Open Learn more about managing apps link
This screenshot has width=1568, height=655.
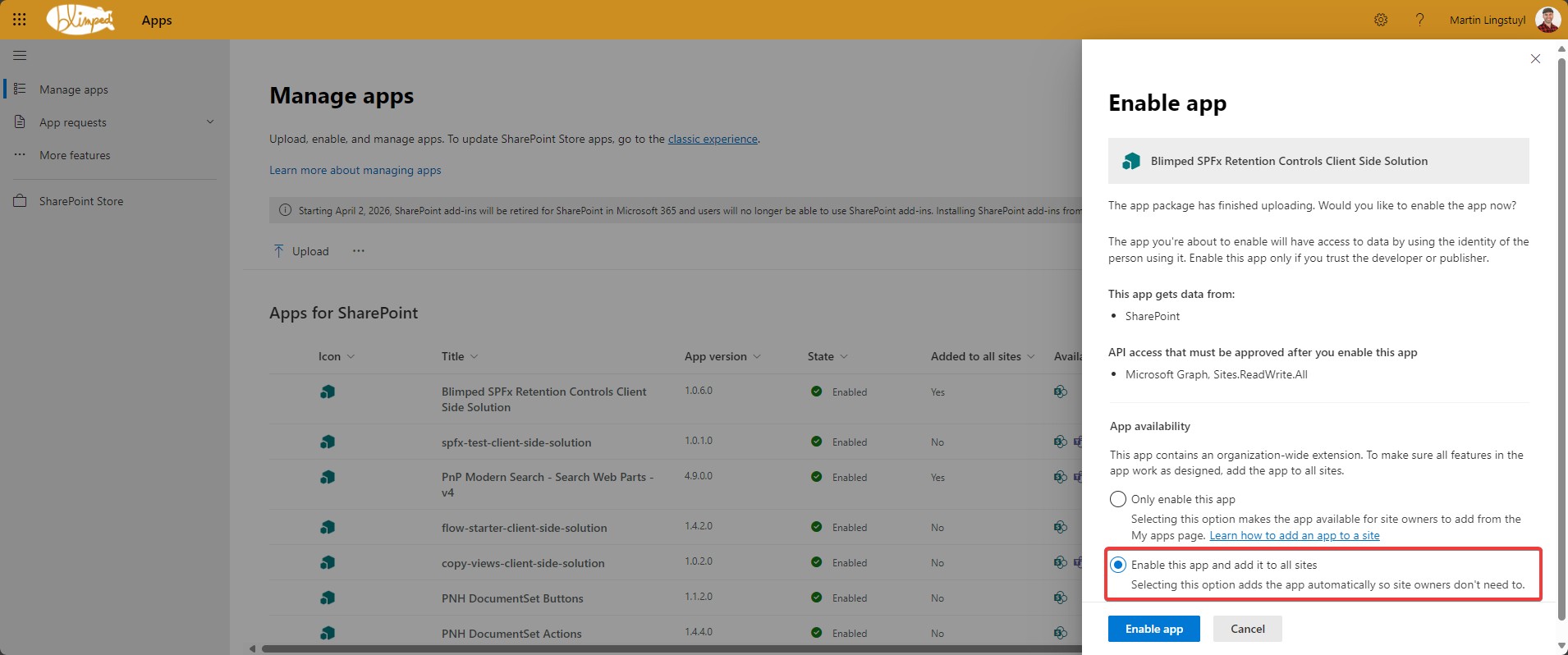tap(355, 170)
